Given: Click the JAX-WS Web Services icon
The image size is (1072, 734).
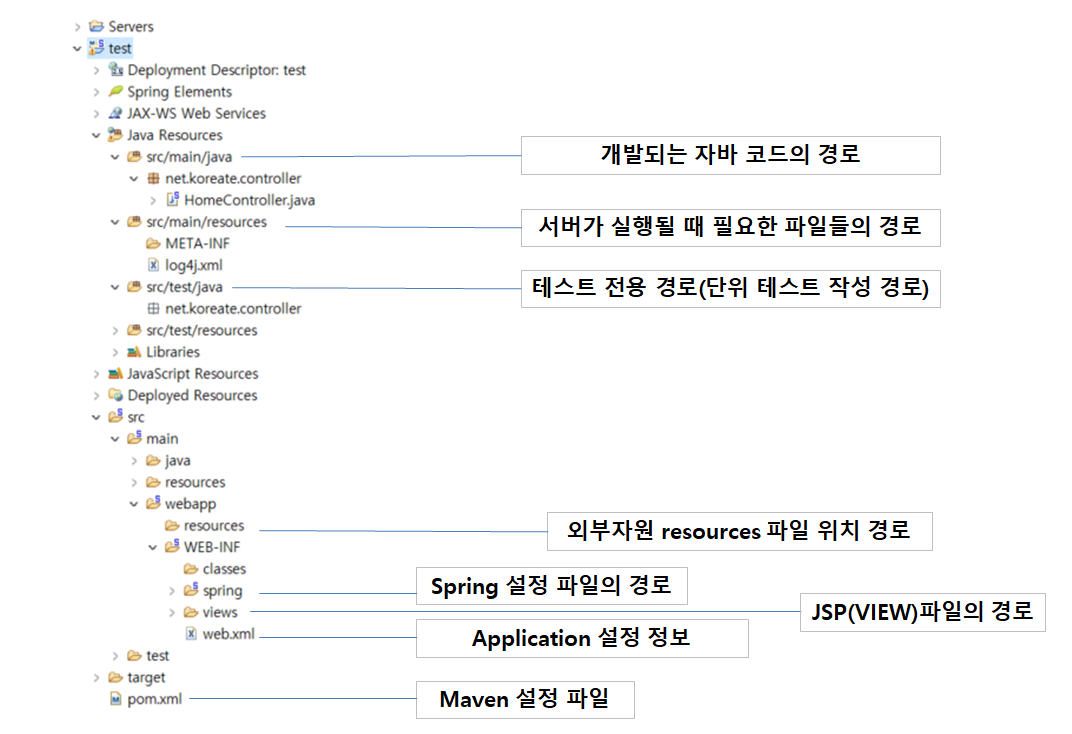Looking at the screenshot, I should click(116, 113).
